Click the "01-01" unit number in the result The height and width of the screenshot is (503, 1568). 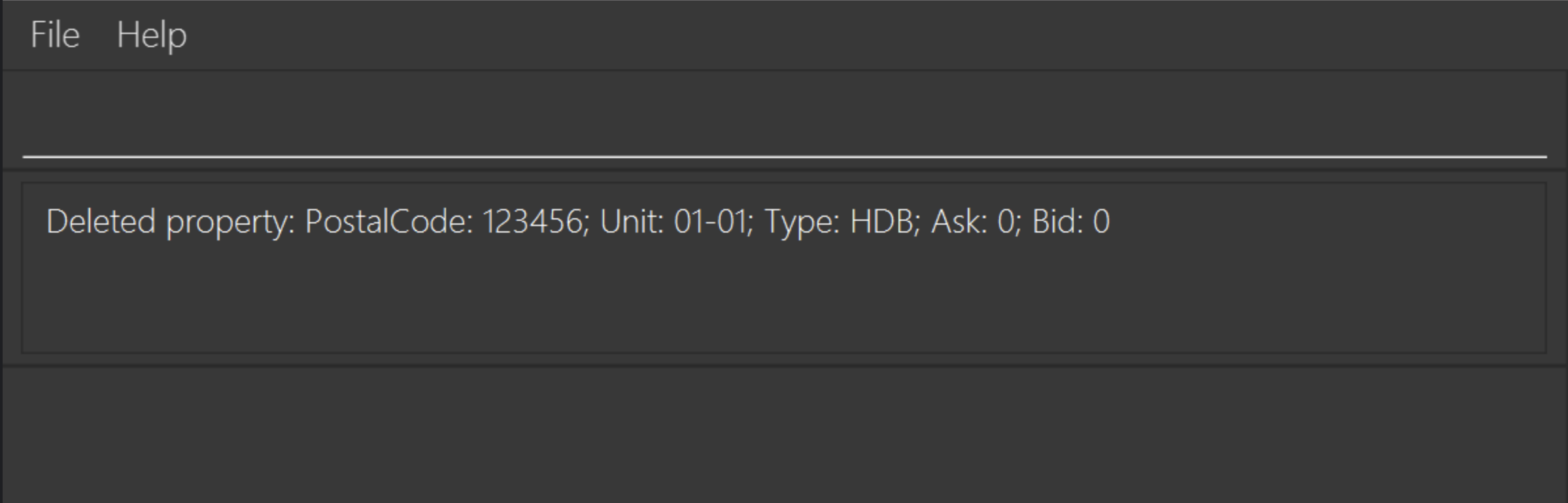[x=710, y=221]
